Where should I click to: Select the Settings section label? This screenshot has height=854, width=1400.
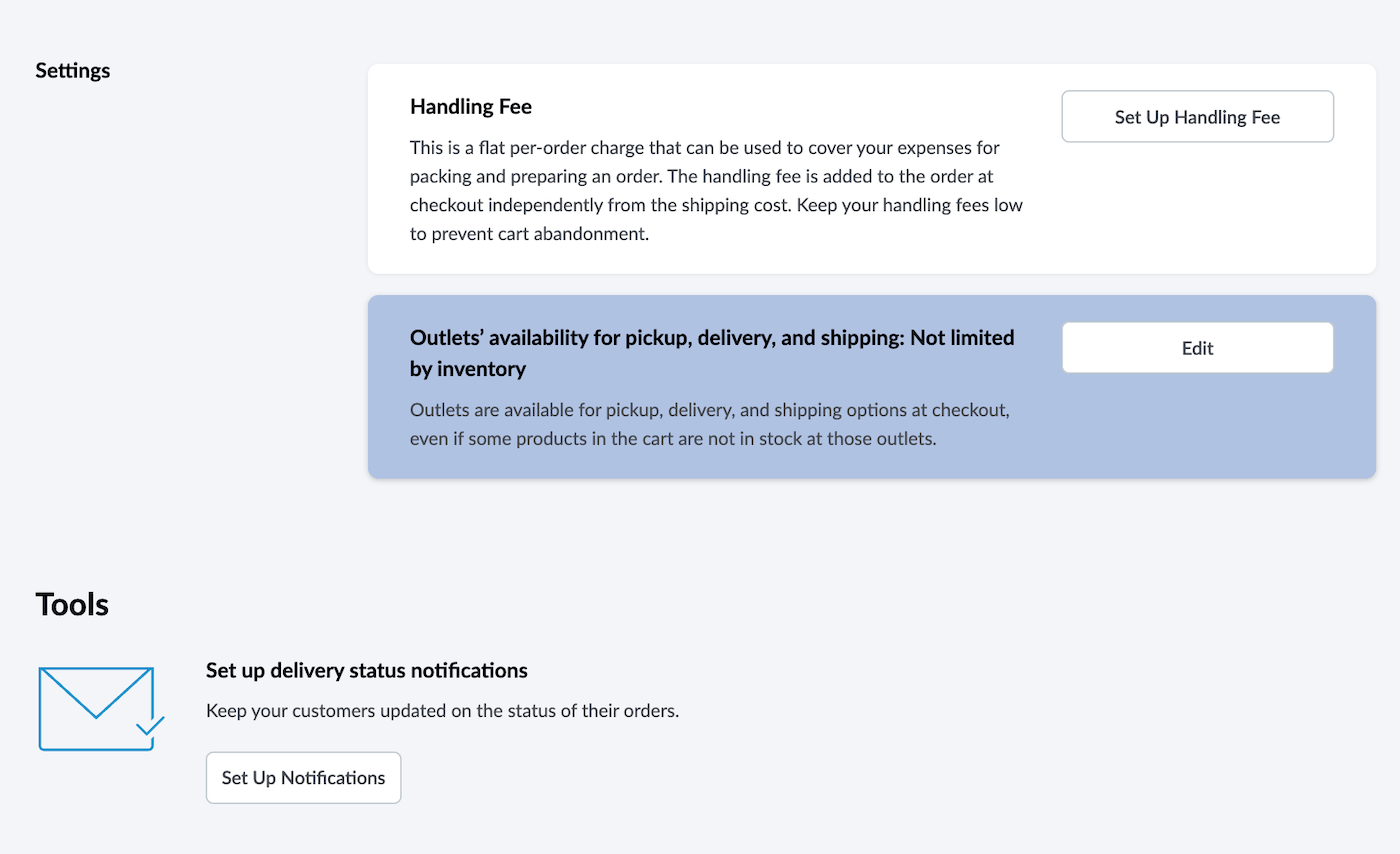coord(73,71)
